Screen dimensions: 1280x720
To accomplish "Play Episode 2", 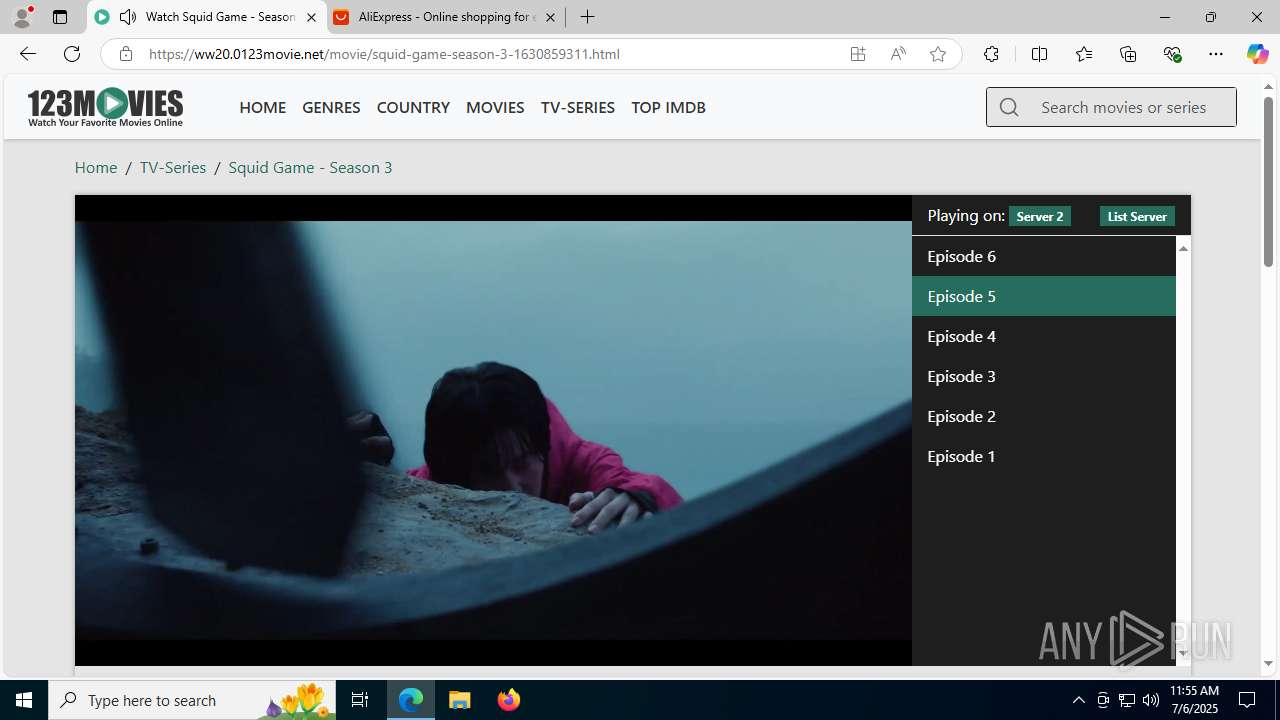I will point(1043,416).
